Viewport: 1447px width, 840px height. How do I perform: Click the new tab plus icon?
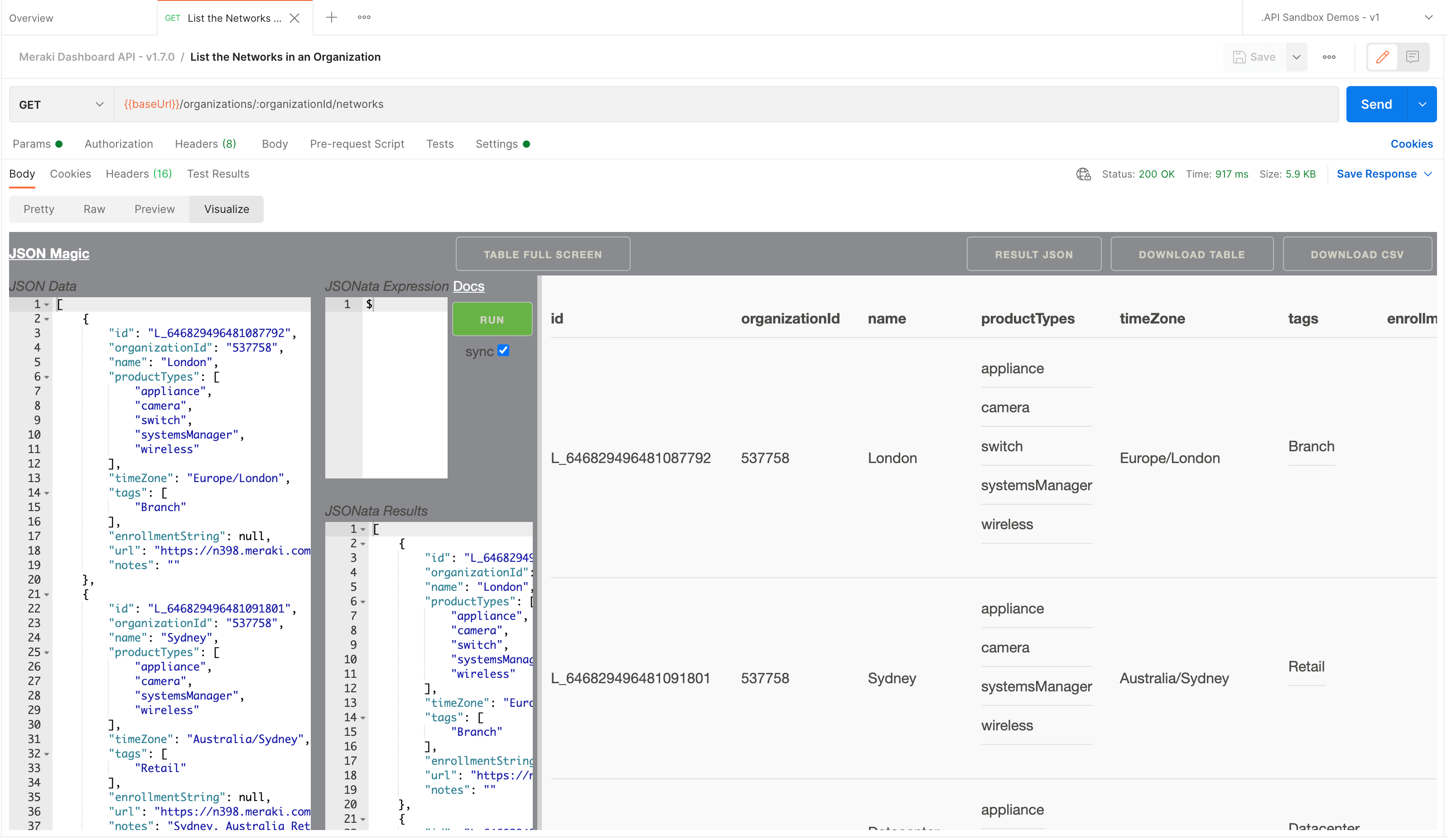(331, 17)
